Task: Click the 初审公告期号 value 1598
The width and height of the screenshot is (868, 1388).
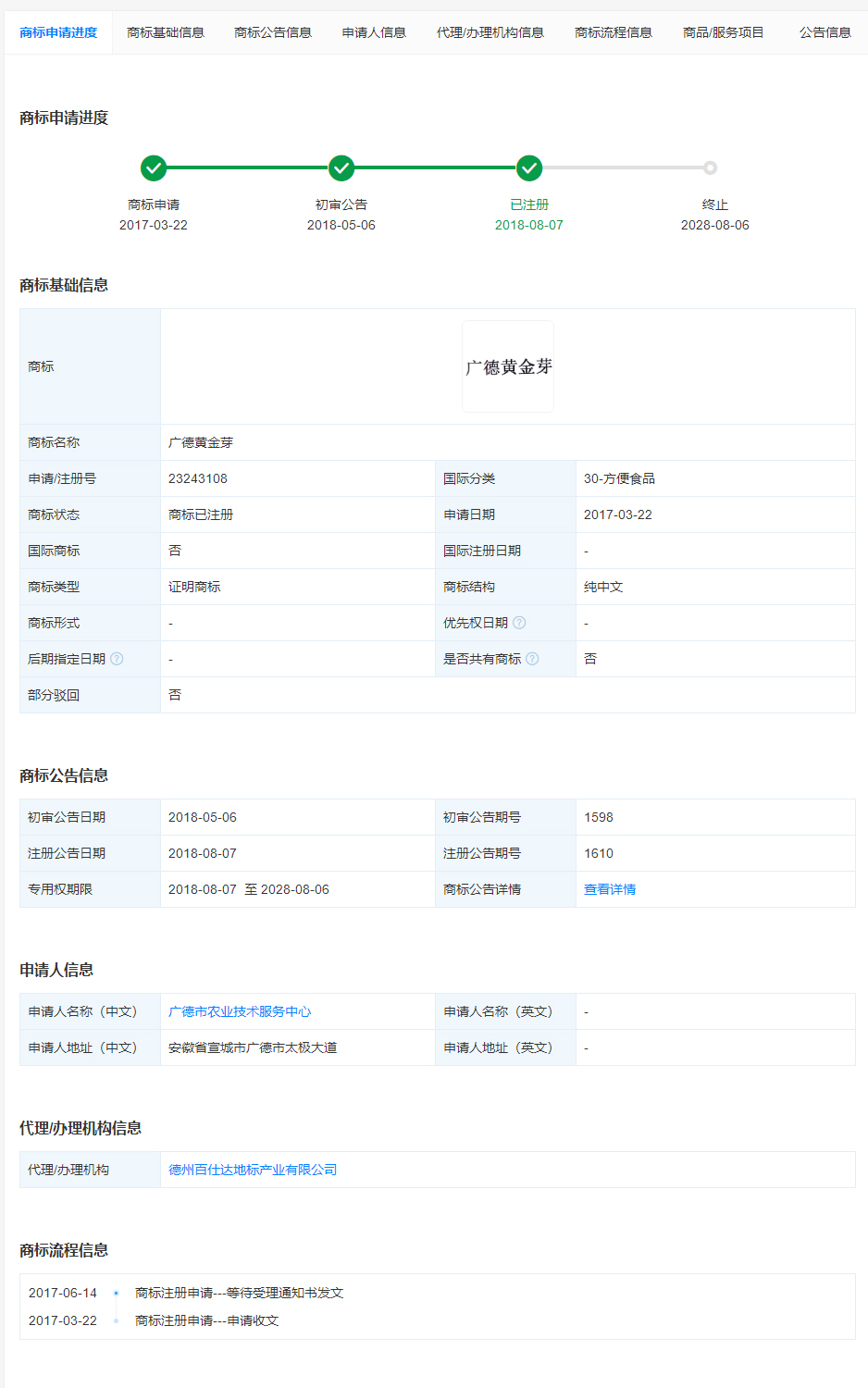Action: click(599, 817)
